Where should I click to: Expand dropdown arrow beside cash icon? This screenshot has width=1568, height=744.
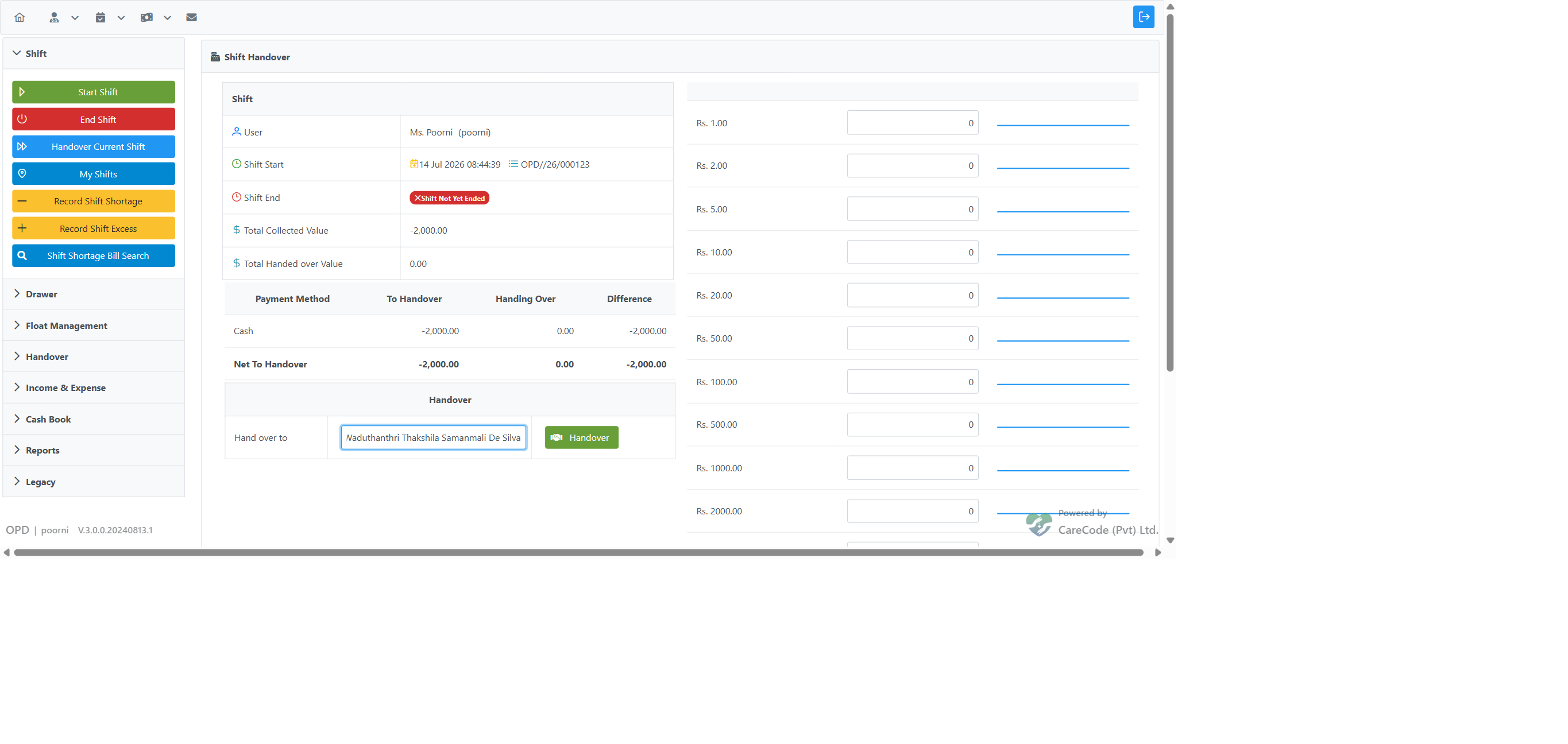(x=167, y=18)
